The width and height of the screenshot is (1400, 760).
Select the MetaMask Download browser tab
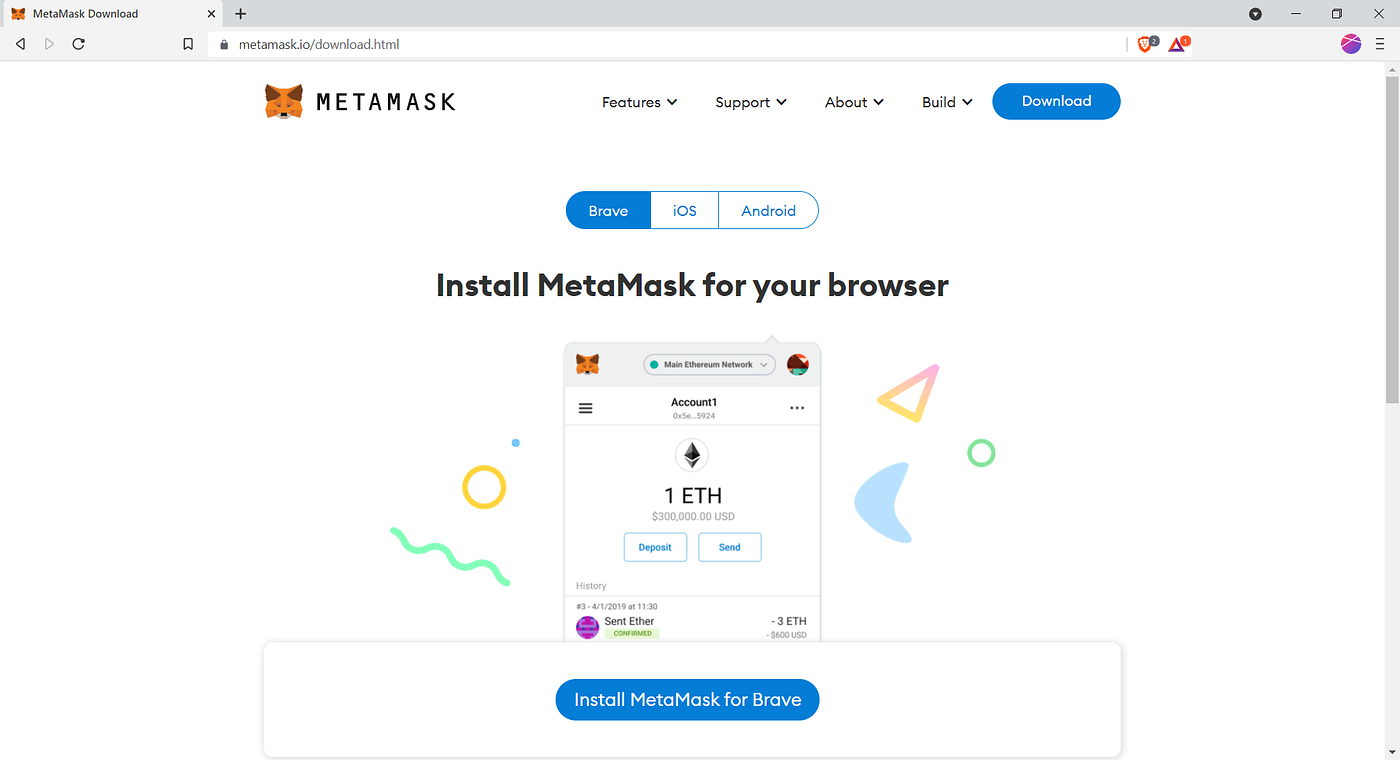[x=110, y=14]
